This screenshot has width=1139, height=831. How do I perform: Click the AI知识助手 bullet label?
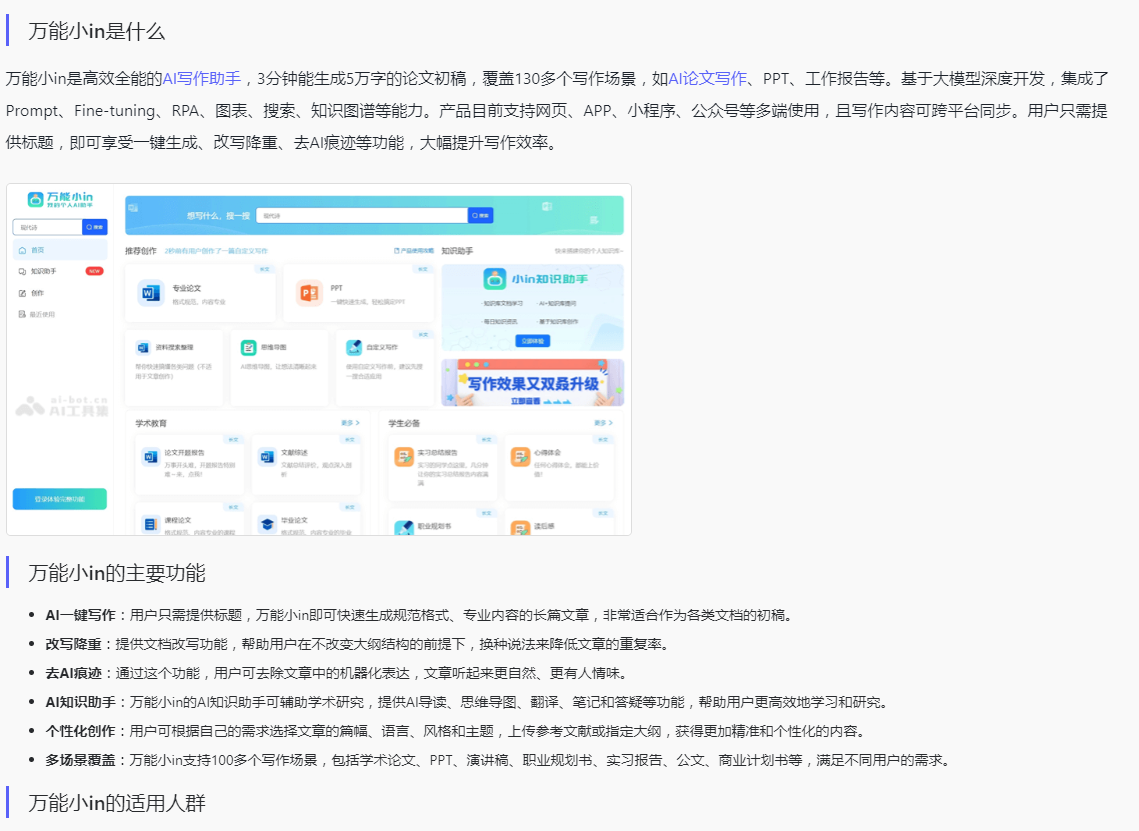(80, 702)
